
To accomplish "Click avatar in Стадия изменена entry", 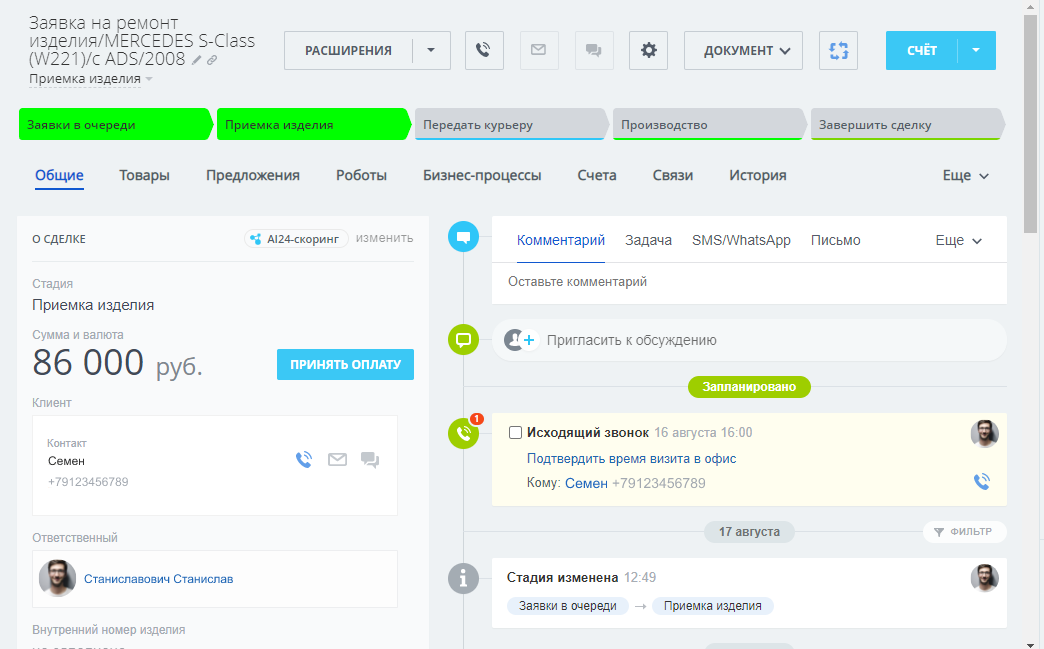I will 985,578.
